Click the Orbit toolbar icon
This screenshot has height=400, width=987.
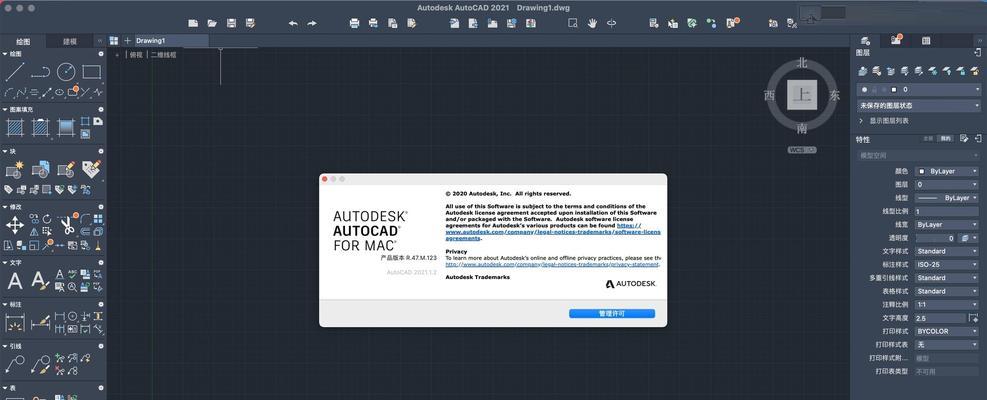coord(611,23)
